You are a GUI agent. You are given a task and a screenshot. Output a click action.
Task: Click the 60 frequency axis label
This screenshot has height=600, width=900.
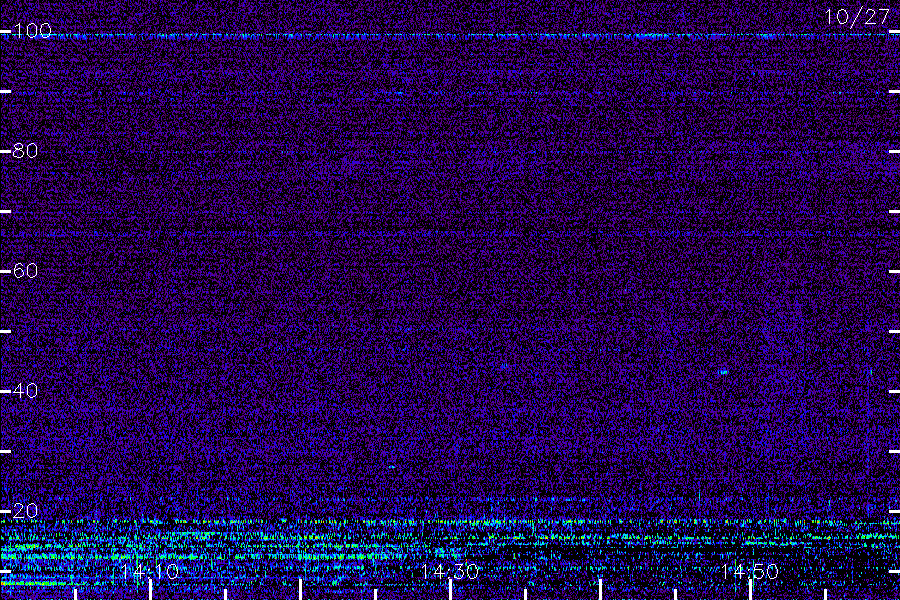point(25,270)
